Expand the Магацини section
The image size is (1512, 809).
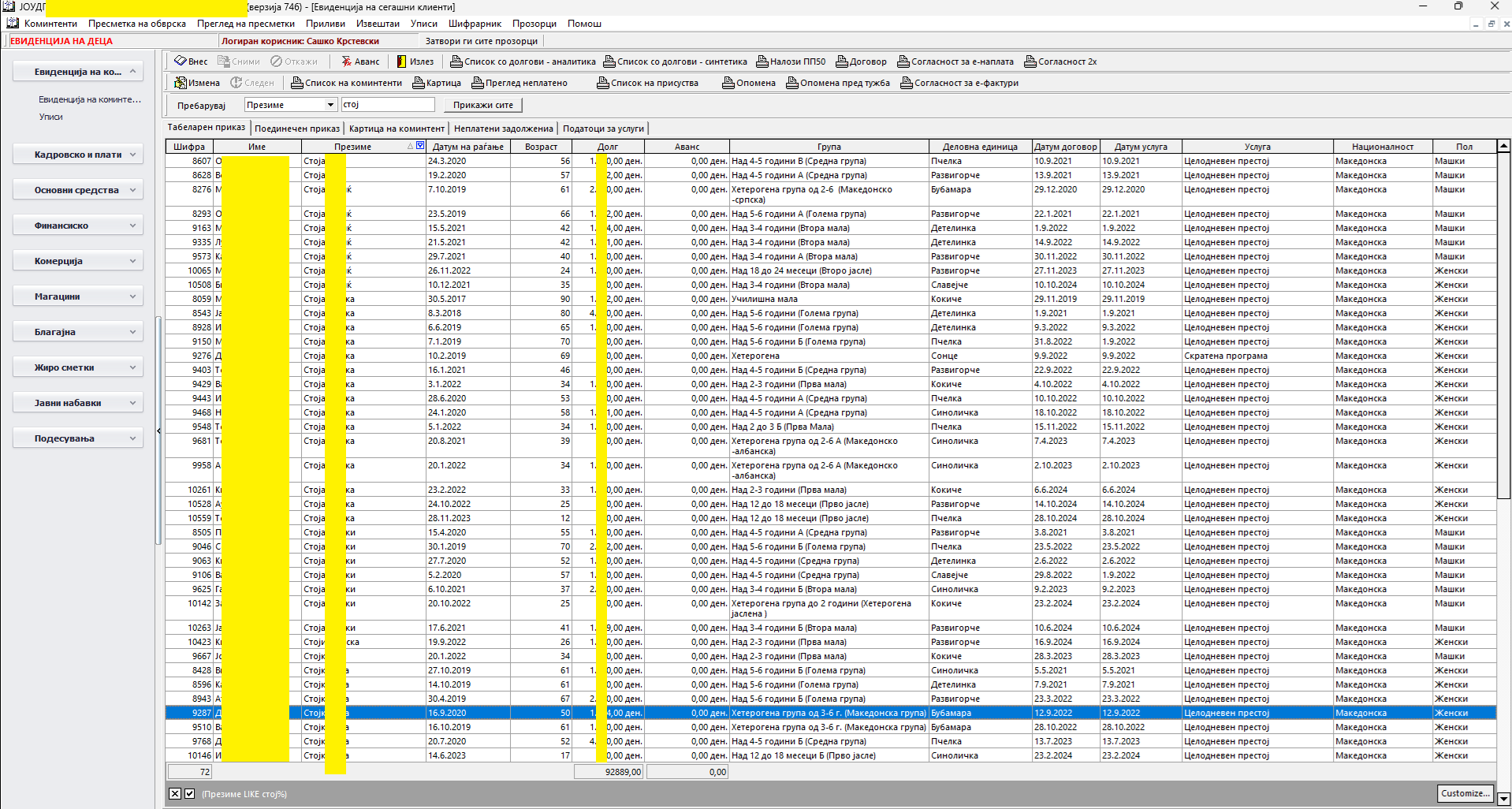pyautogui.click(x=77, y=296)
